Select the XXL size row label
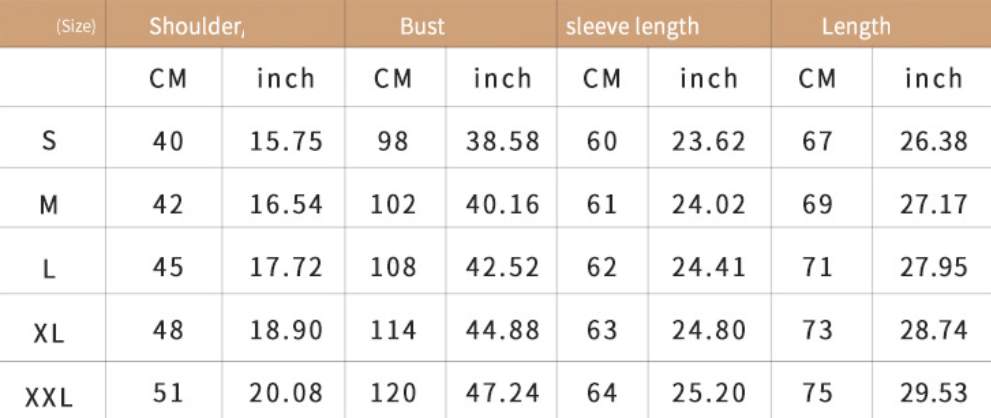Viewport: 991px width, 418px height. [49, 397]
